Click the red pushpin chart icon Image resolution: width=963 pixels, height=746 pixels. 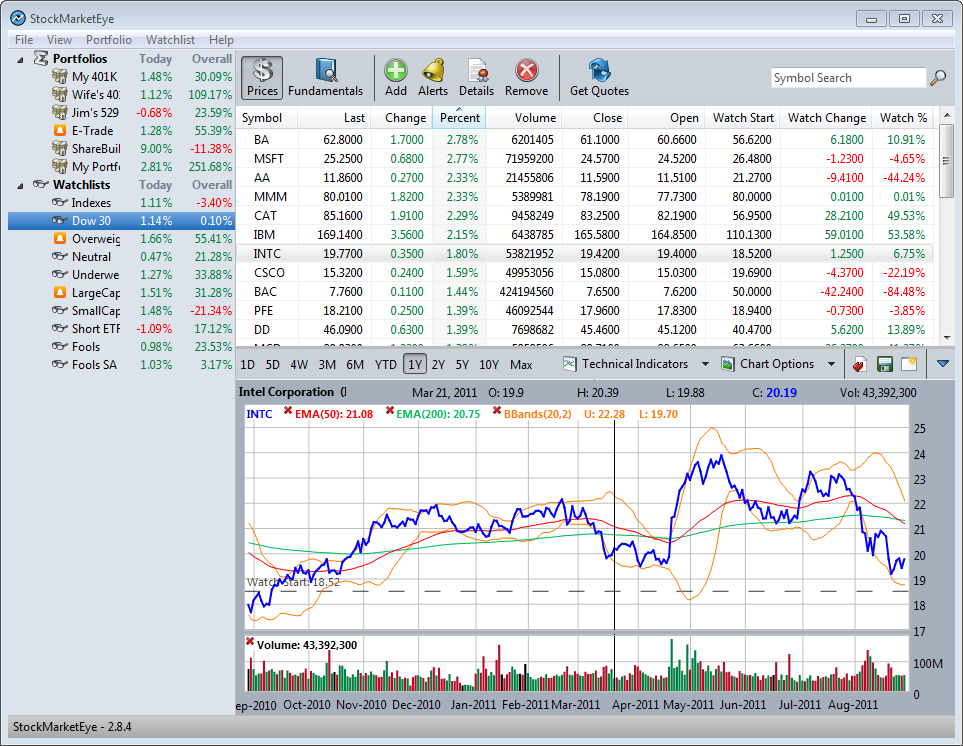(x=859, y=365)
